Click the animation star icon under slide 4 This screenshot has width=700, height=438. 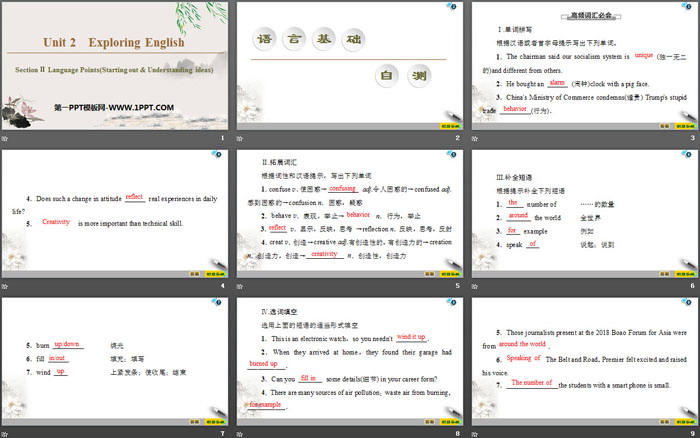[4, 286]
